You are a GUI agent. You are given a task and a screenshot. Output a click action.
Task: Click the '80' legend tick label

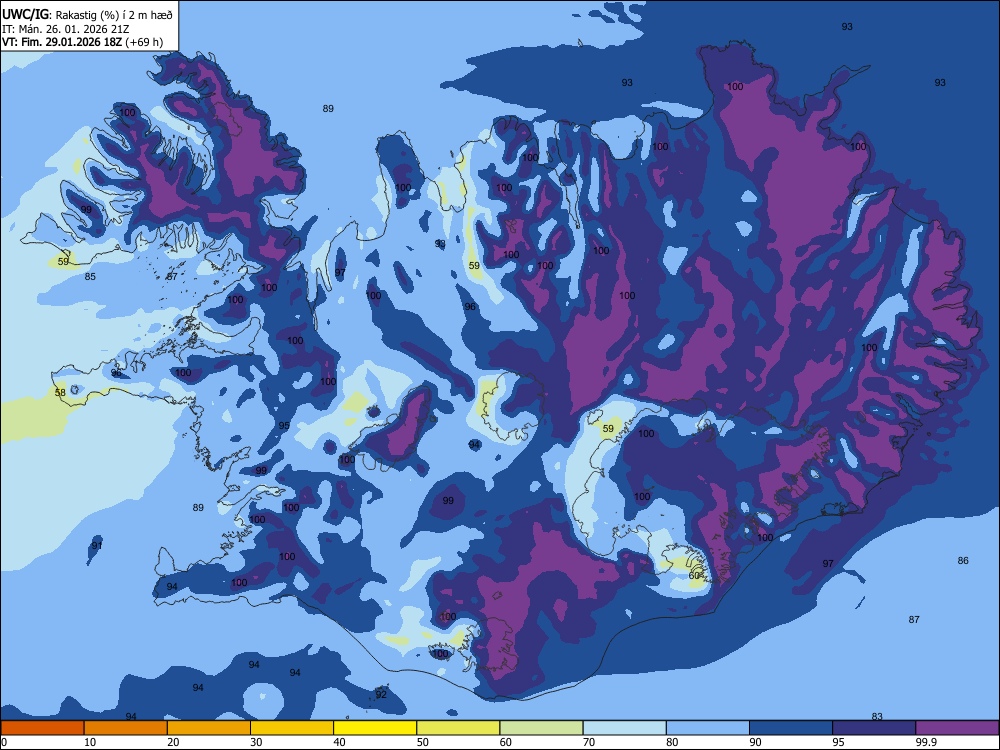coord(672,742)
